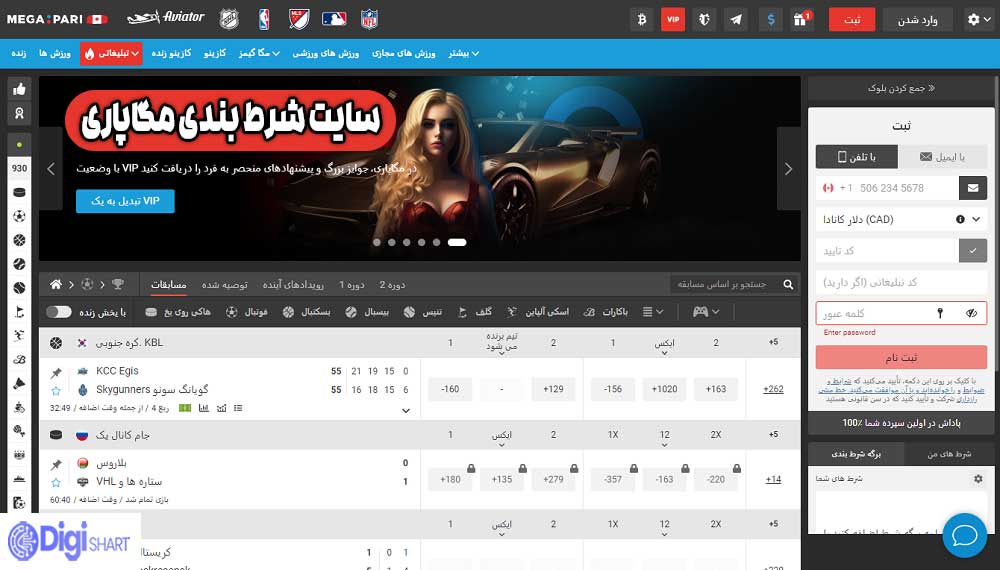The image size is (1000, 570).
Task: Open the Telegram icon in header
Action: pos(736,20)
